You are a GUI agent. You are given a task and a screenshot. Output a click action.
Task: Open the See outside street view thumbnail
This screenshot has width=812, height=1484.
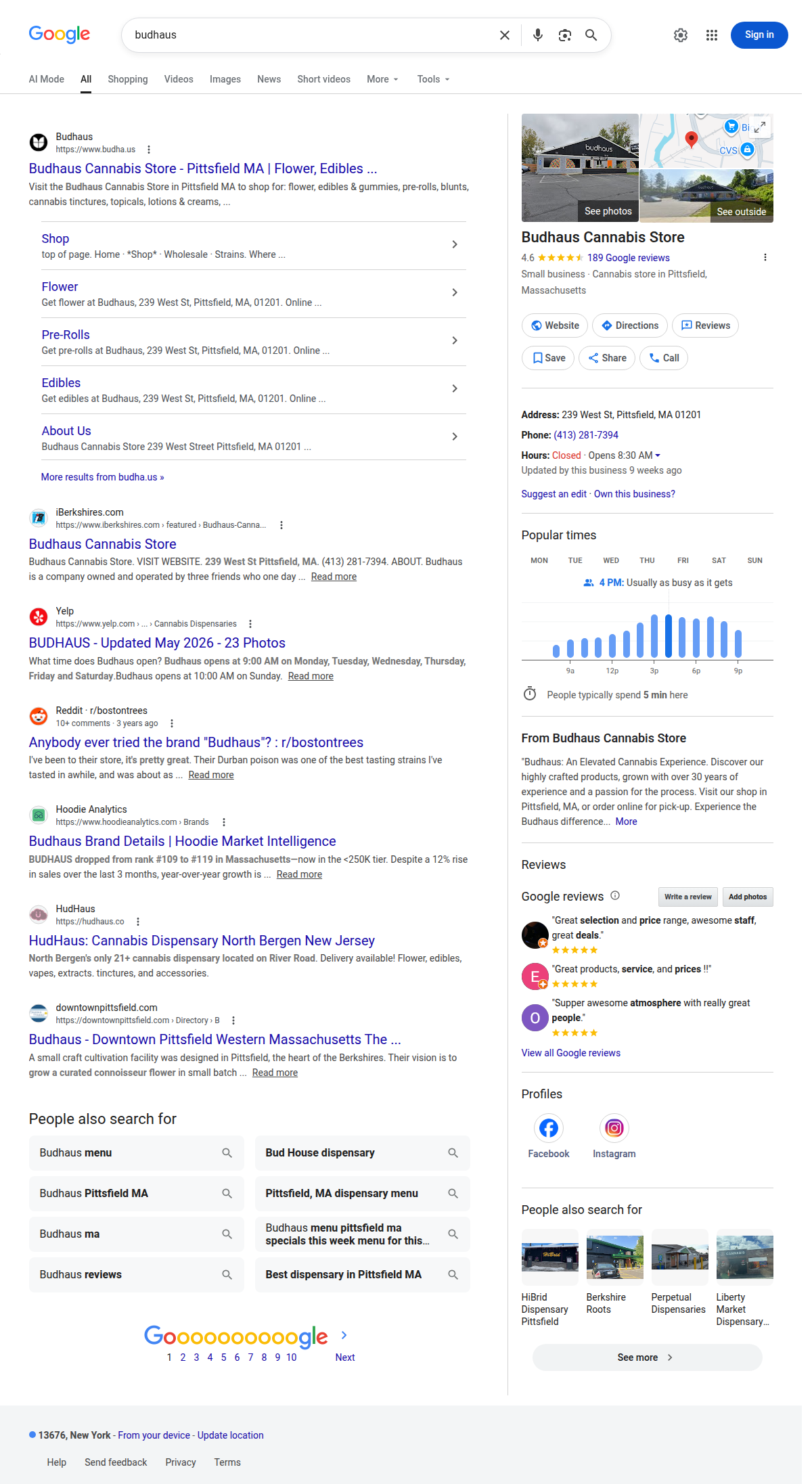pyautogui.click(x=706, y=196)
